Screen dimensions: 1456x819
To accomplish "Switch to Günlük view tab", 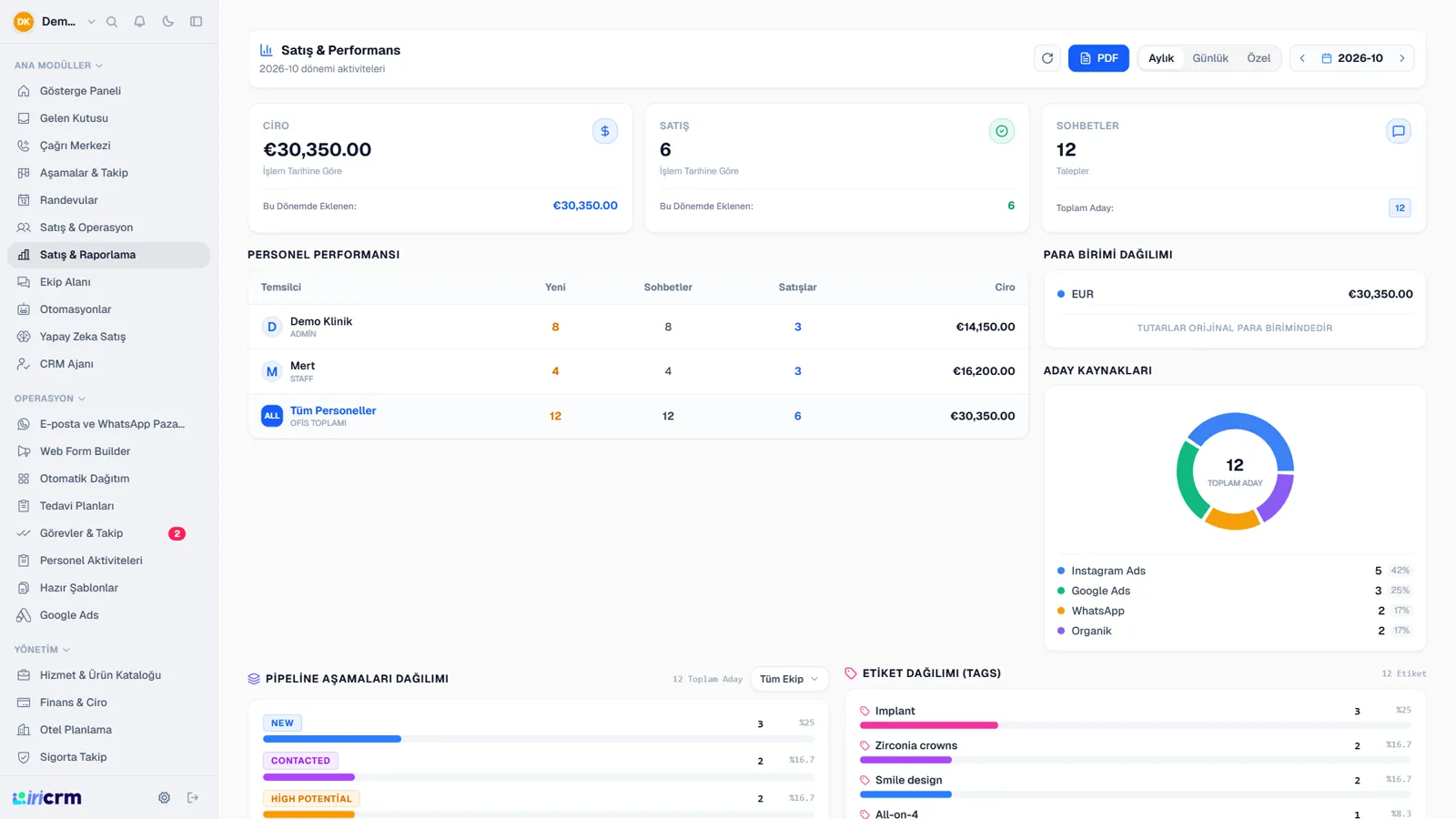I will pos(1210,58).
